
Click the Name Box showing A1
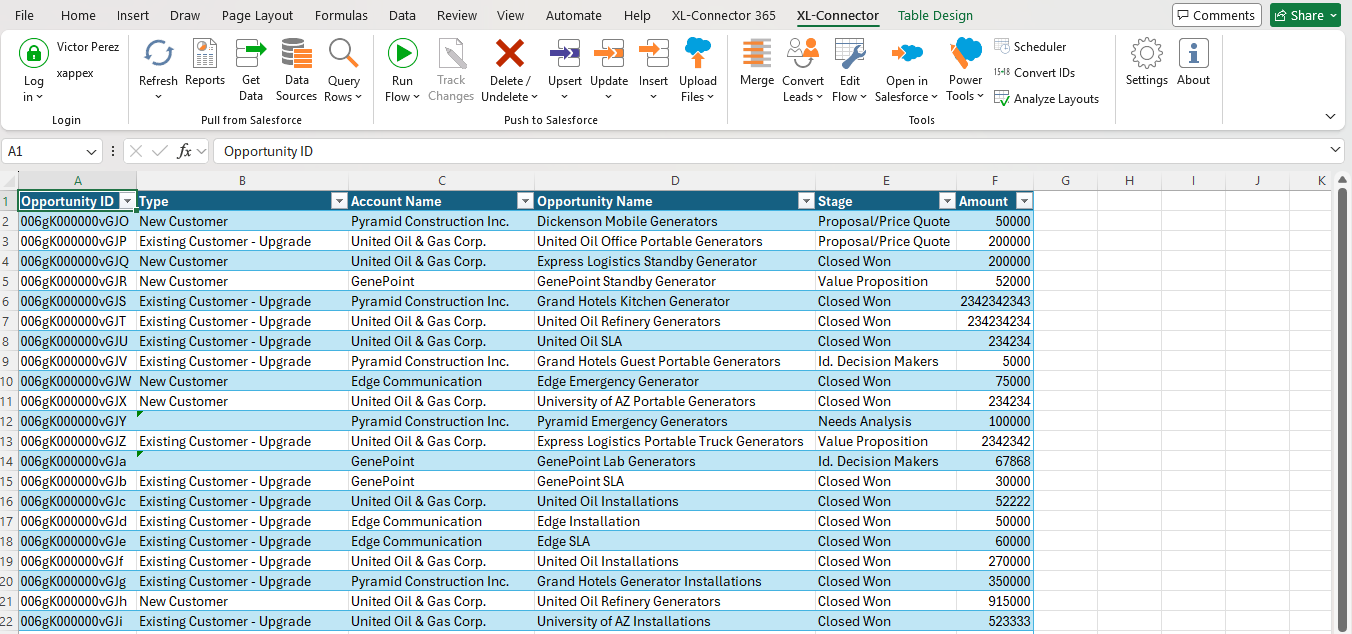42,151
